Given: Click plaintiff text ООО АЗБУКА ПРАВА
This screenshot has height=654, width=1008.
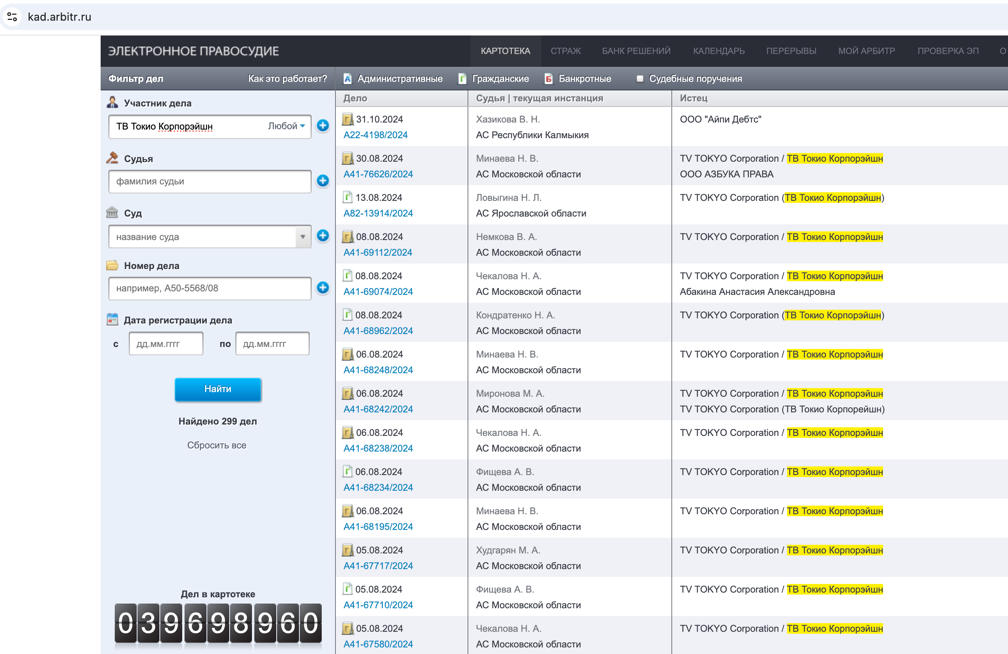Looking at the screenshot, I should 726,174.
